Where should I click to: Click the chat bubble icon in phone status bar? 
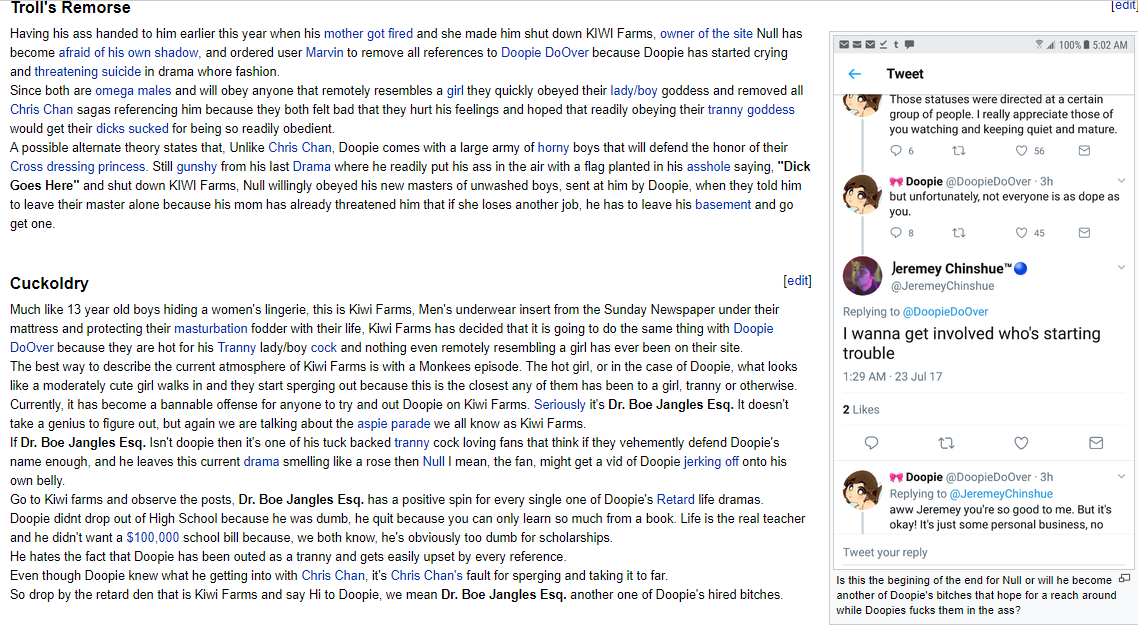(x=909, y=44)
